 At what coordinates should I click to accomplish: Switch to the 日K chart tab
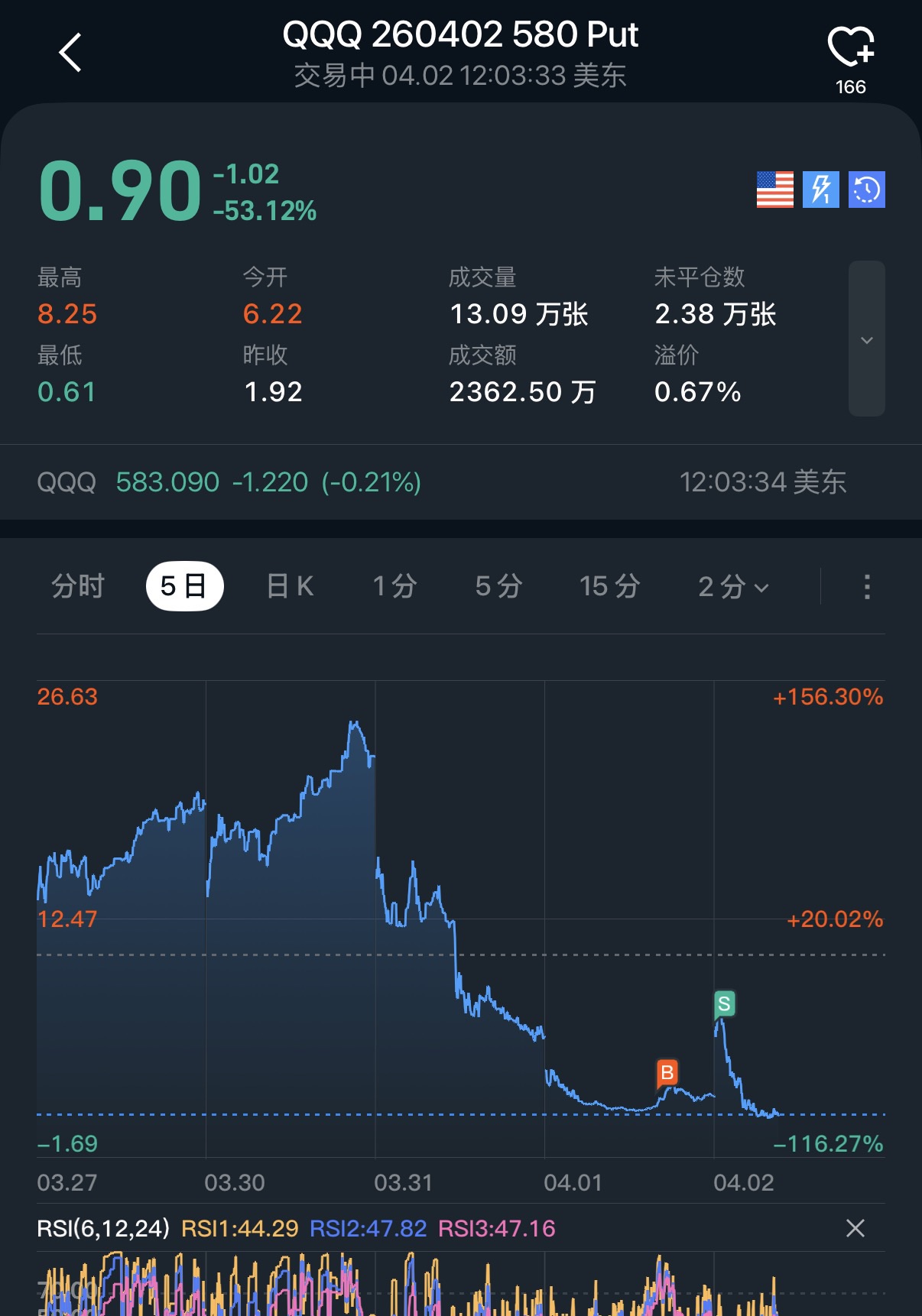290,587
